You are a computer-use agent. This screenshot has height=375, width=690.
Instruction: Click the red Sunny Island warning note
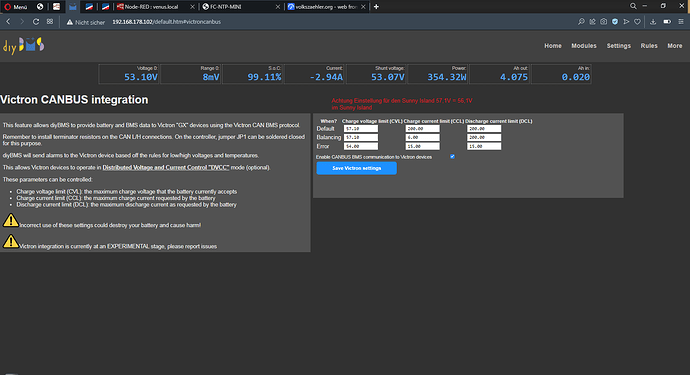coord(402,104)
